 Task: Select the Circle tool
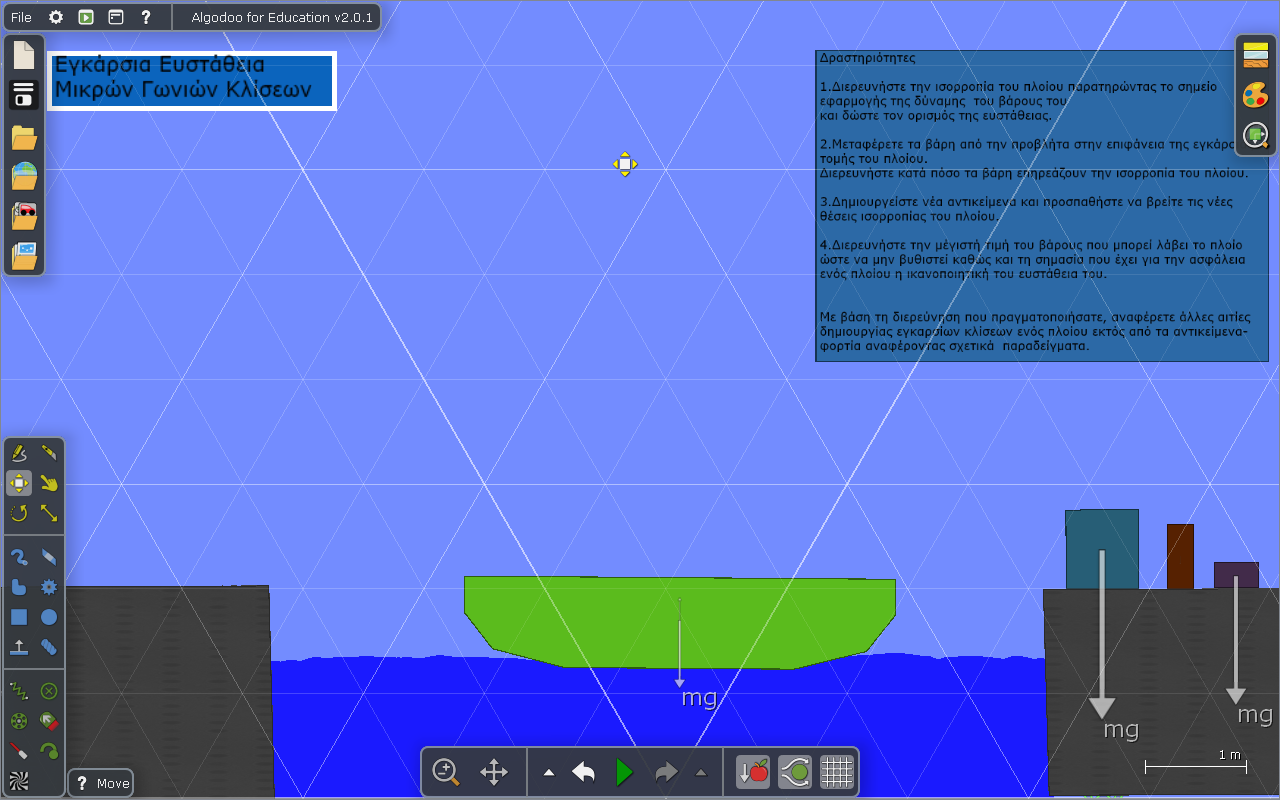coord(49,617)
